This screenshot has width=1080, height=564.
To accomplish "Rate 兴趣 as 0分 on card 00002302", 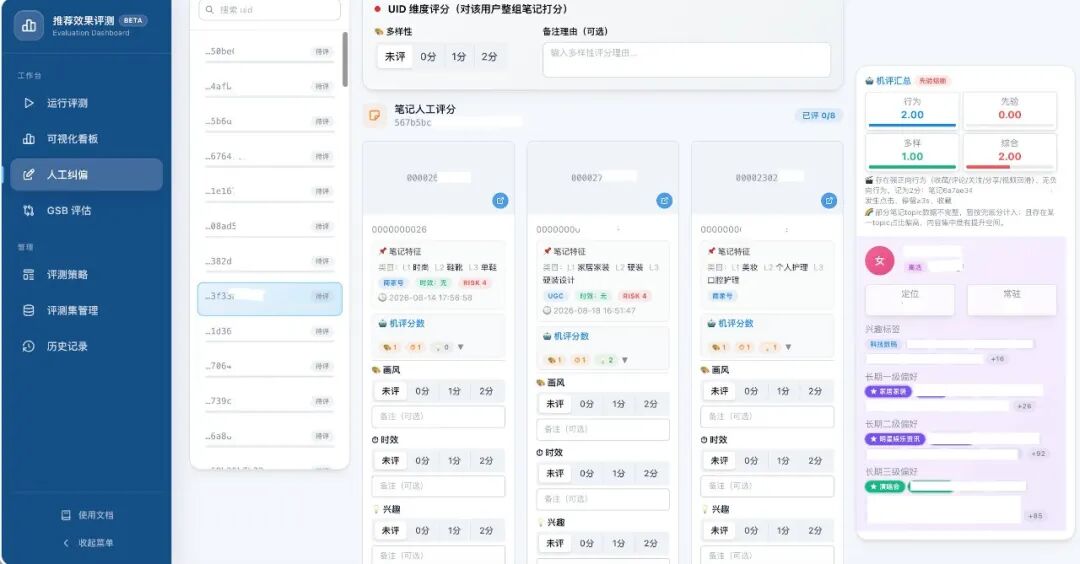I will (751, 531).
